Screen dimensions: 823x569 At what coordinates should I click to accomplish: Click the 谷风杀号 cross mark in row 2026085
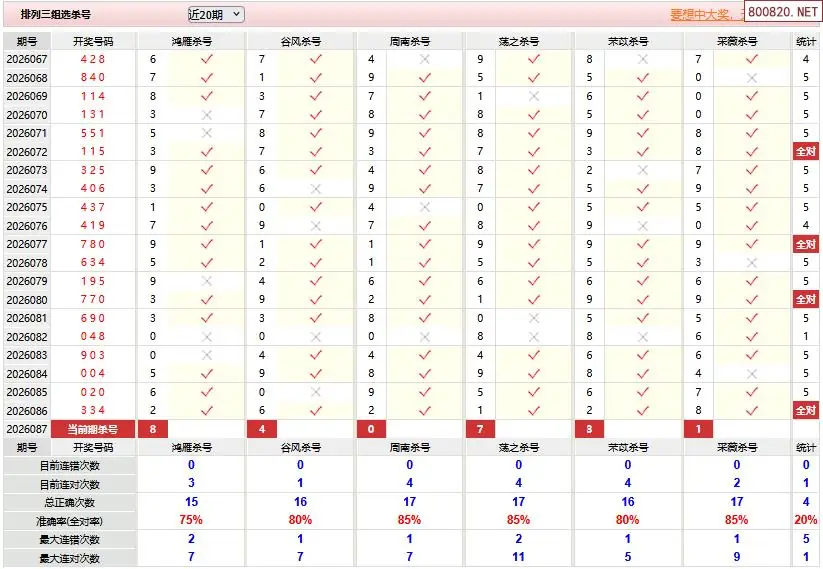316,392
